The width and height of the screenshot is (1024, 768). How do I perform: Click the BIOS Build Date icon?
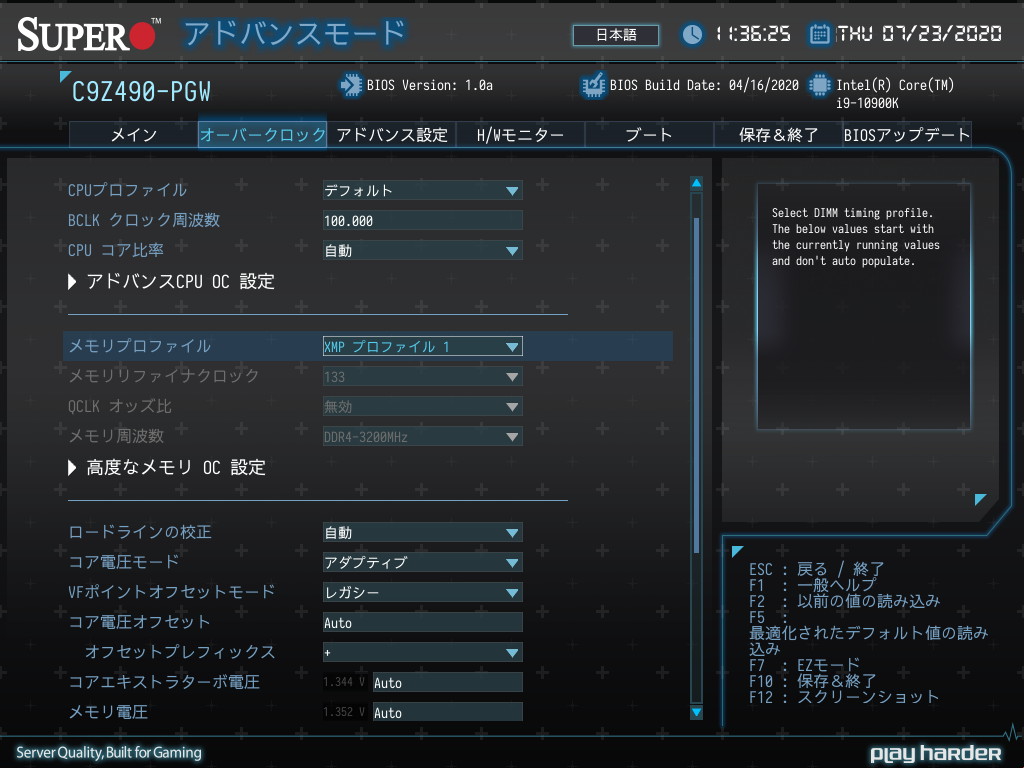pyautogui.click(x=594, y=85)
